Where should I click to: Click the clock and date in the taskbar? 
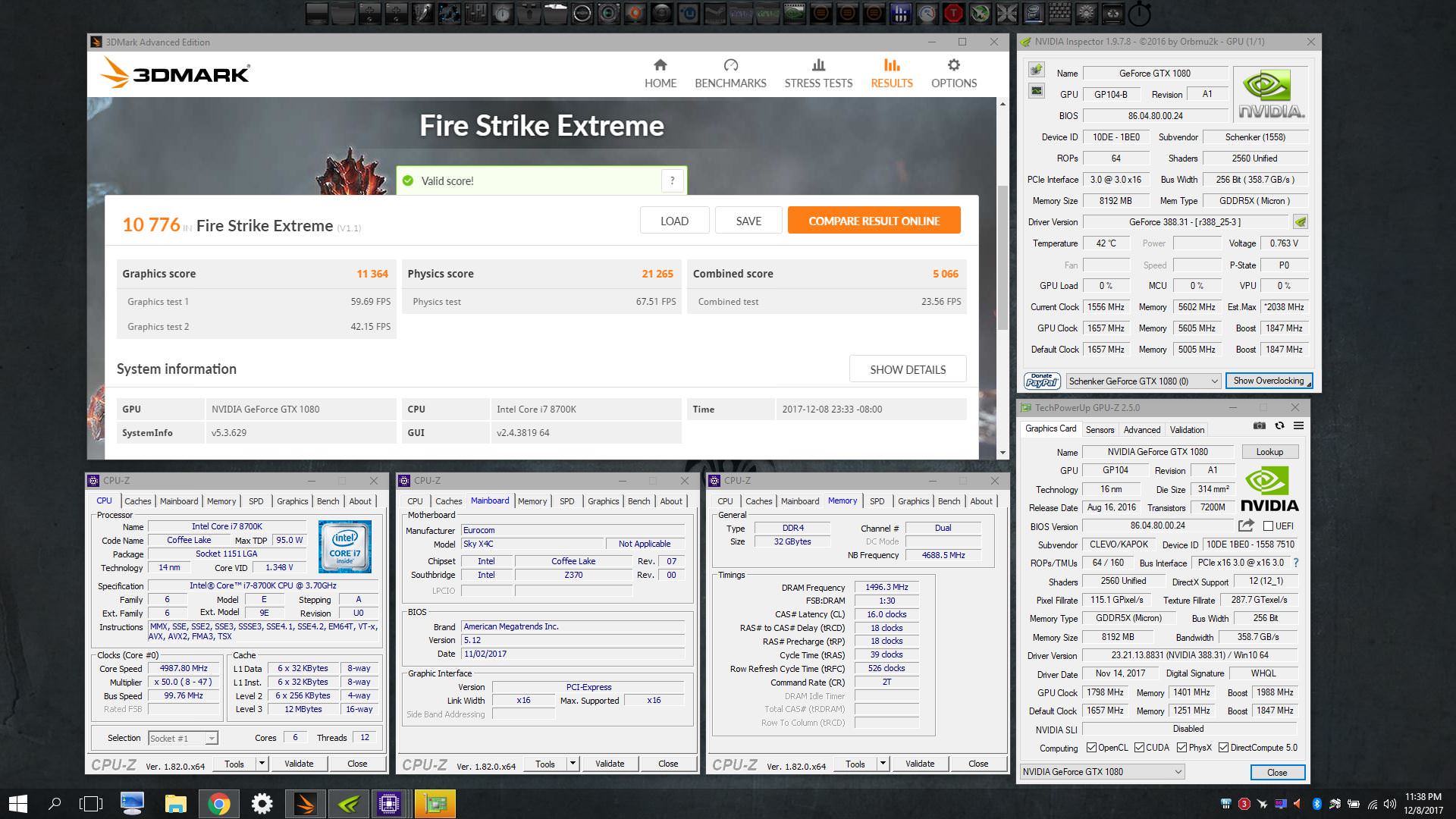pos(1423,804)
